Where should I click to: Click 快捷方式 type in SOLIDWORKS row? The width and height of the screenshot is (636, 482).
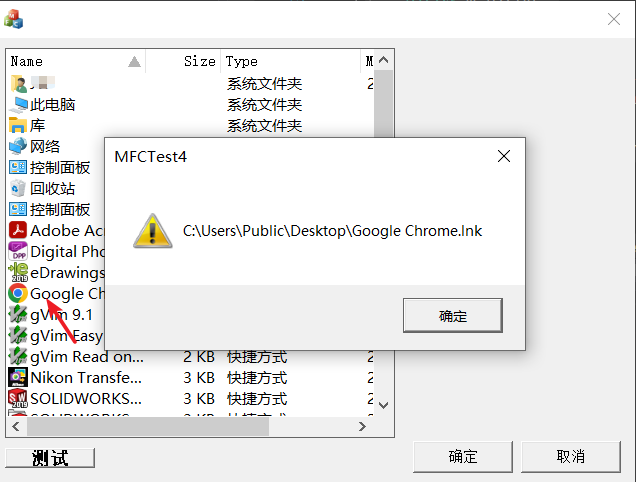257,399
